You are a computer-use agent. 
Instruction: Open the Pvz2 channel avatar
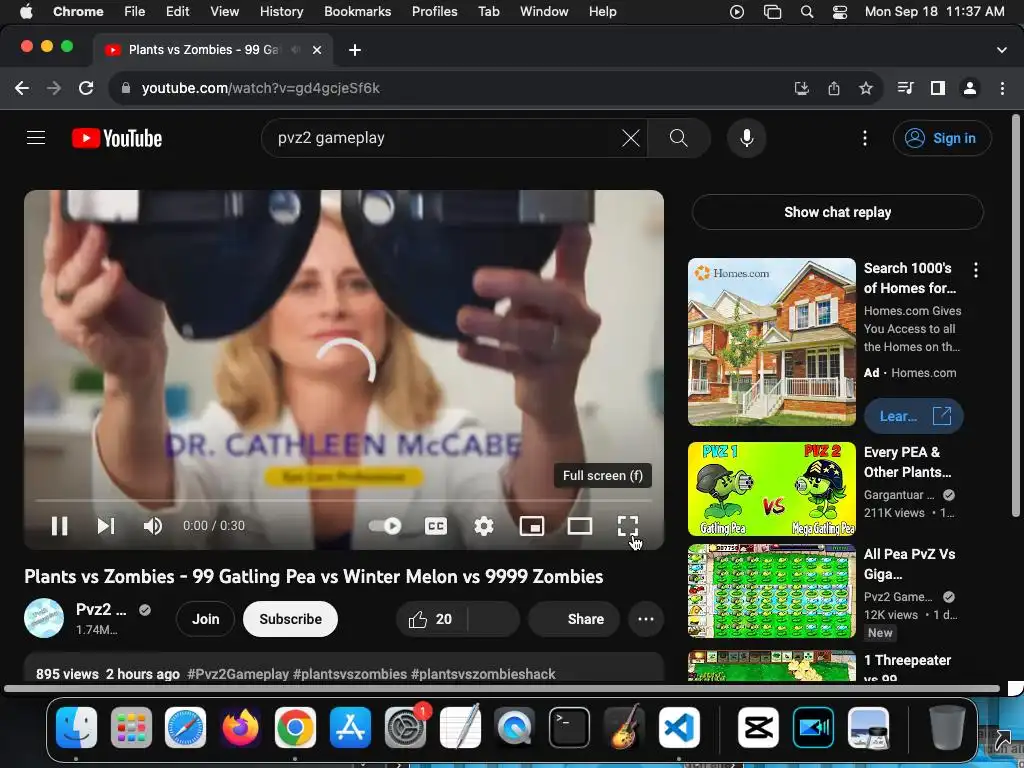tap(44, 618)
